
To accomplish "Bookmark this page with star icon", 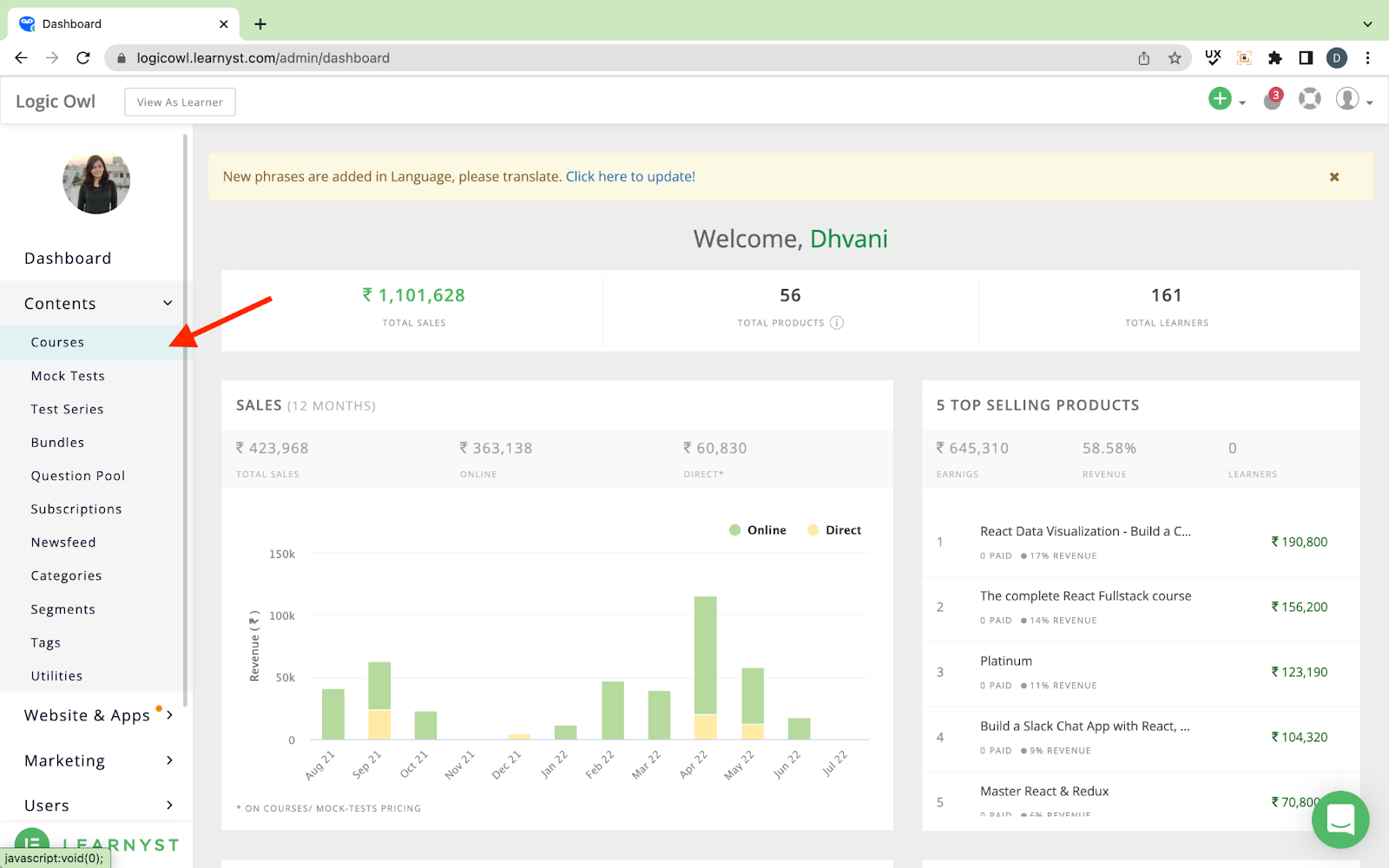I will tap(1175, 58).
